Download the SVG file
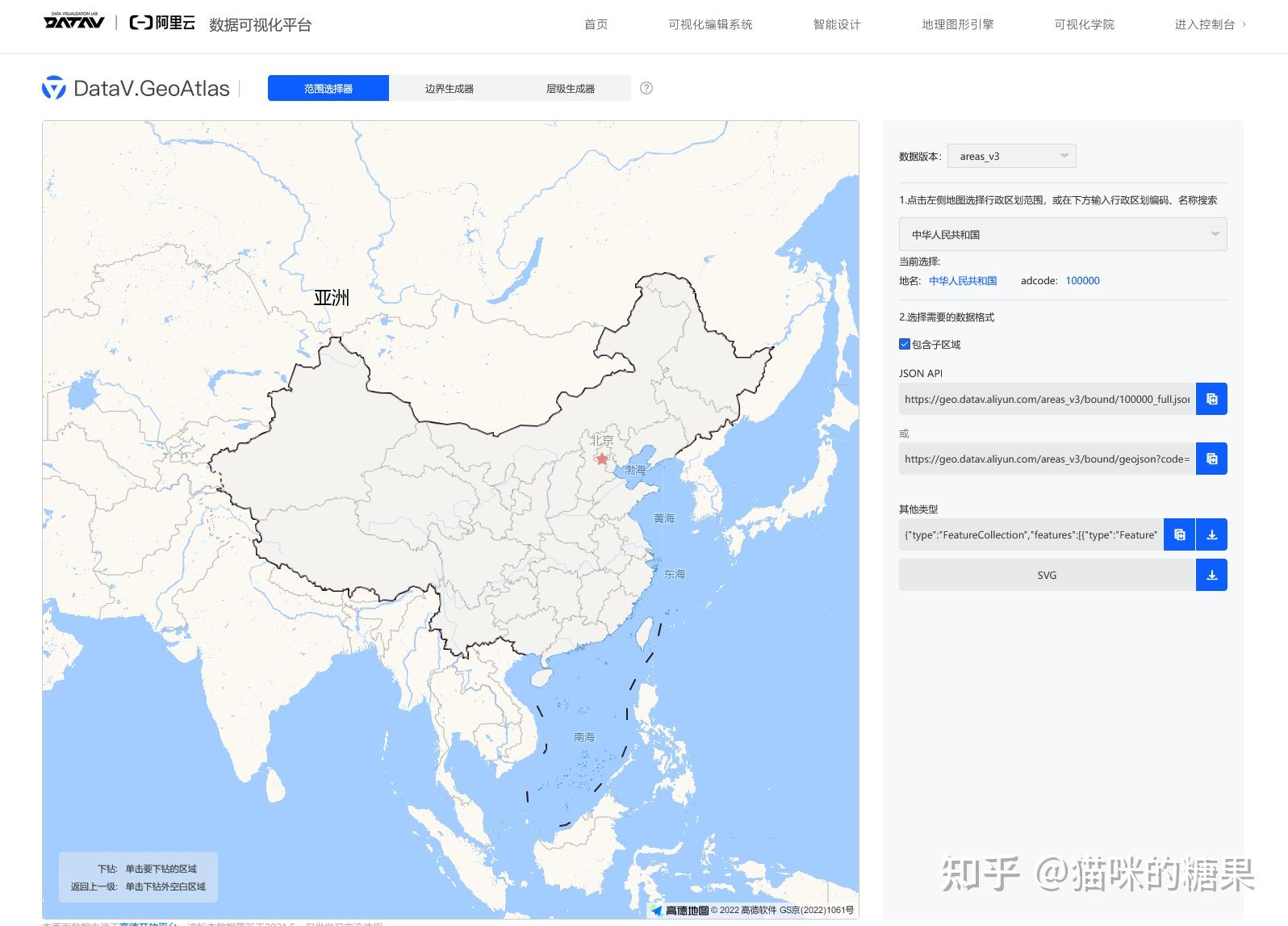Screen dimensions: 1288x926 click(x=1211, y=575)
